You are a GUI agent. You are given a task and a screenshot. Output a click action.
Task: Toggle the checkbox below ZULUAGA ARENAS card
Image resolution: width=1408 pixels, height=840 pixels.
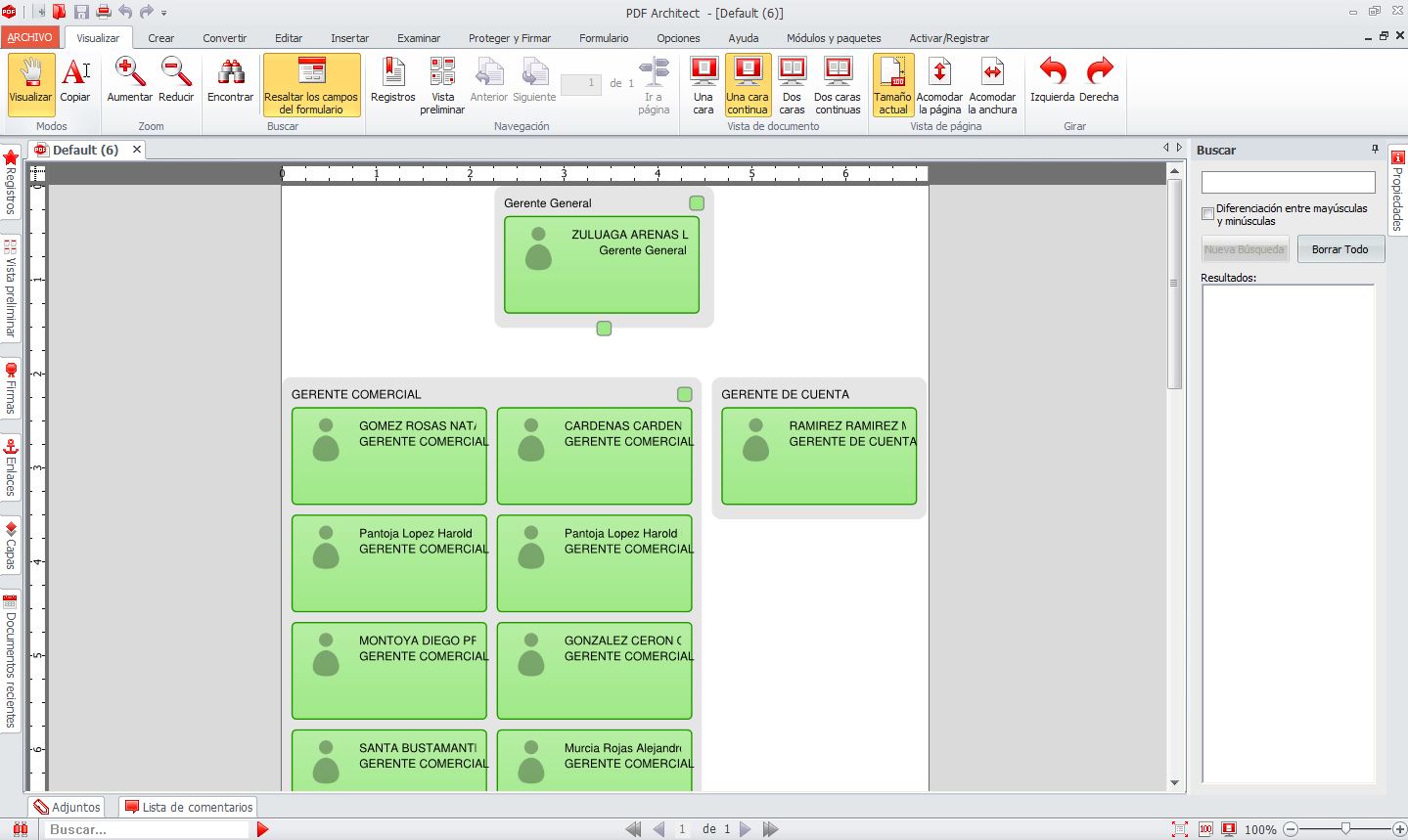tap(604, 329)
